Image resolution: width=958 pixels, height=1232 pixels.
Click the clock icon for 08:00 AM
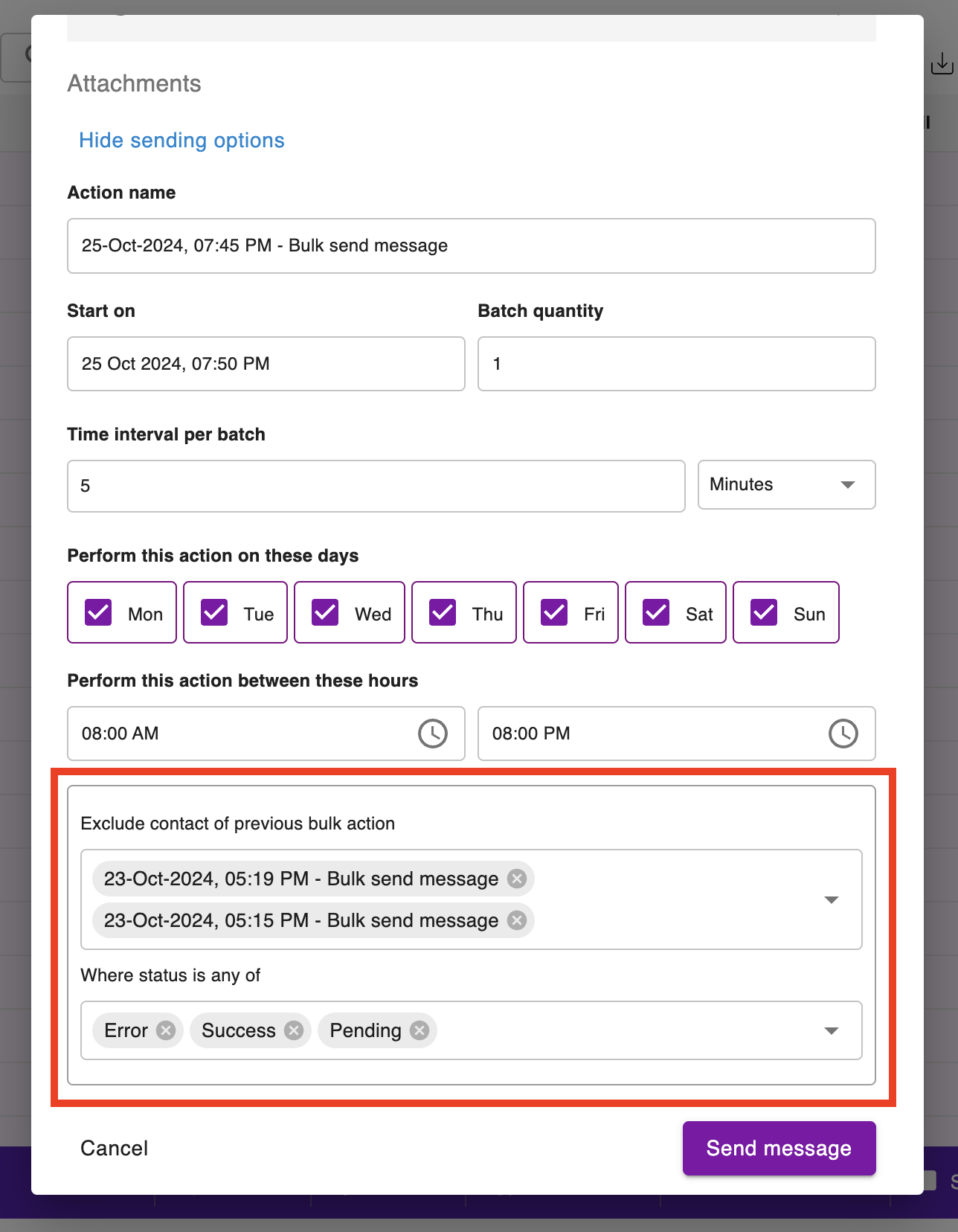pyautogui.click(x=432, y=734)
